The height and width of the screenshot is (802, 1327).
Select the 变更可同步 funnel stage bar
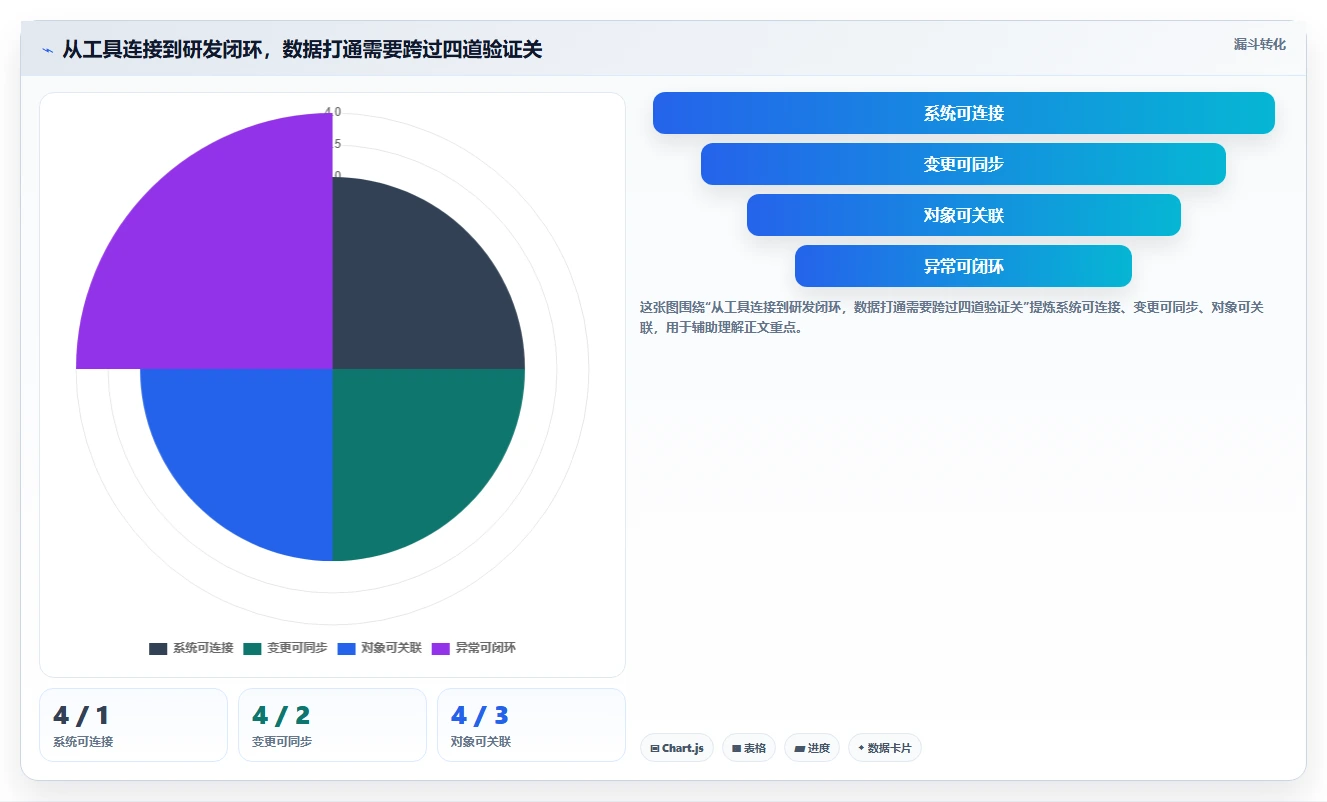pos(963,164)
